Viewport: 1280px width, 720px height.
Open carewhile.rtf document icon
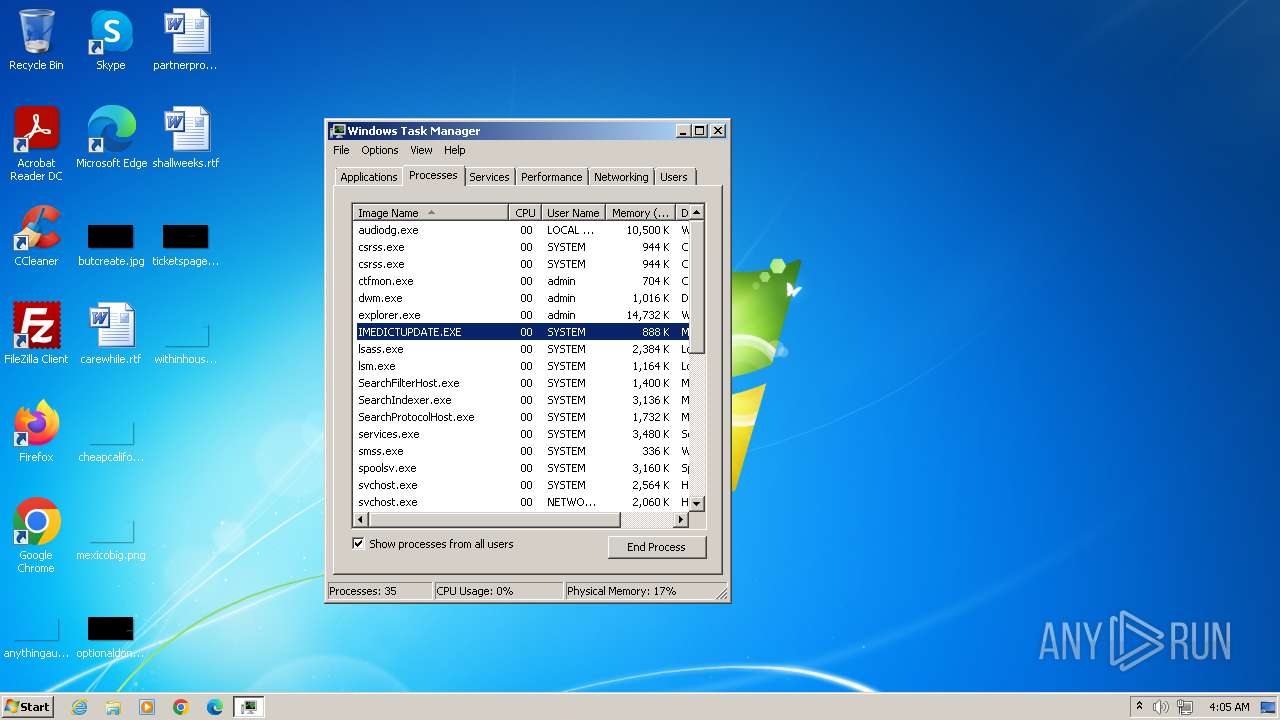point(111,333)
